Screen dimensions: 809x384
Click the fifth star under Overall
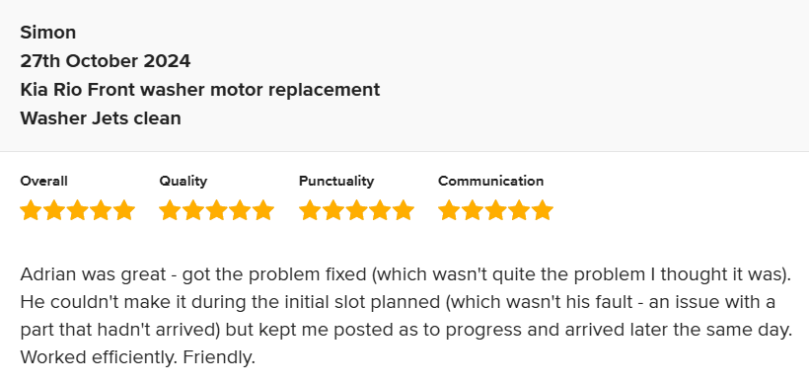[124, 211]
